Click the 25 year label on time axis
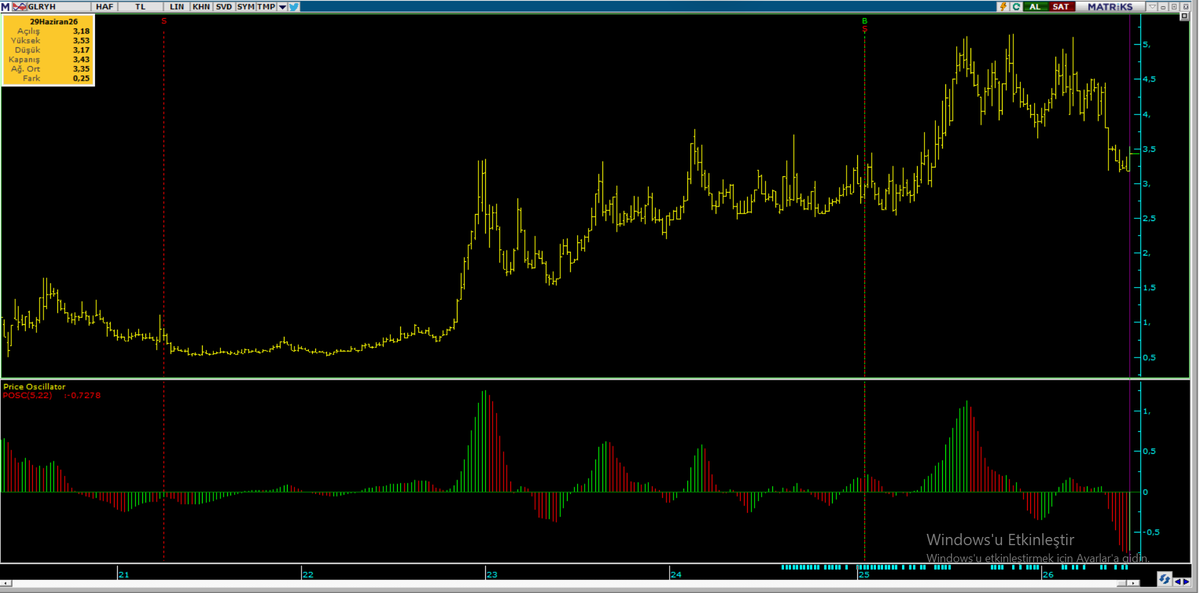The image size is (1199, 593). click(863, 575)
